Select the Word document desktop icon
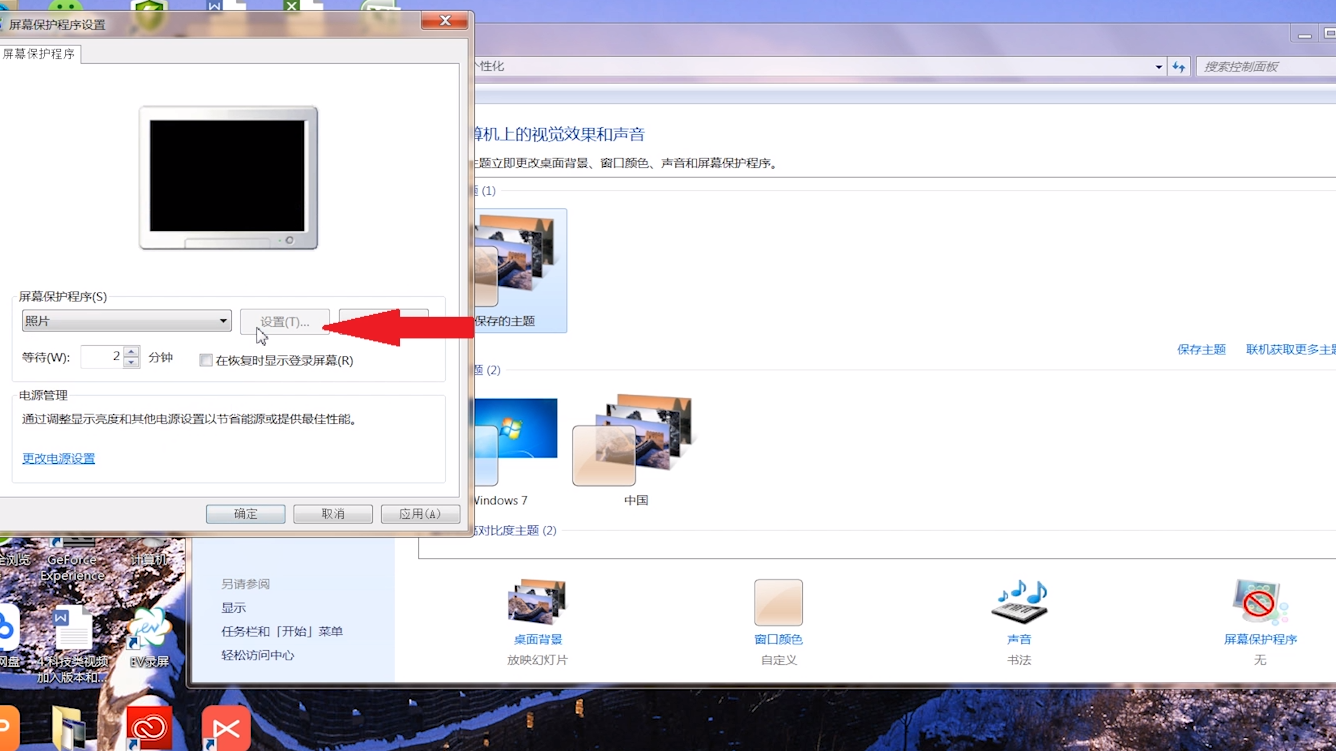Image resolution: width=1336 pixels, height=751 pixels. [72, 630]
